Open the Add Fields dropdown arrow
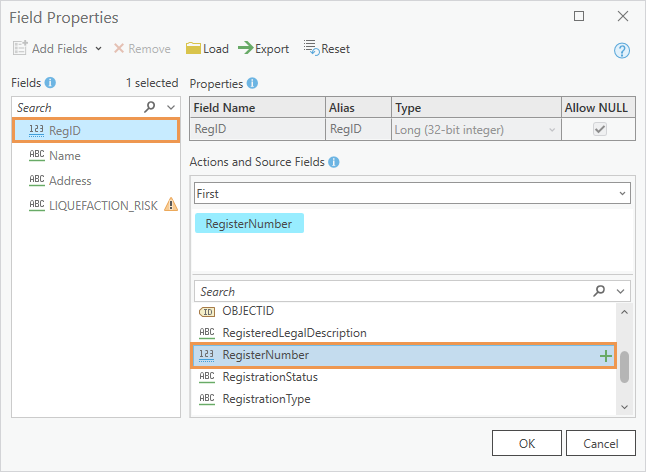 pyautogui.click(x=98, y=48)
